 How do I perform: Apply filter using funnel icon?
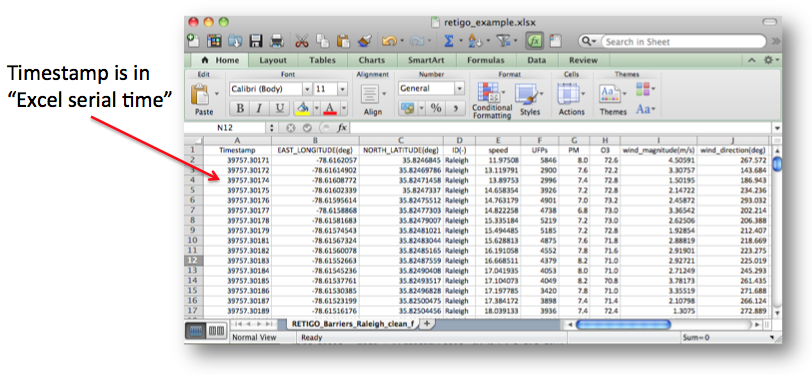pyautogui.click(x=503, y=41)
